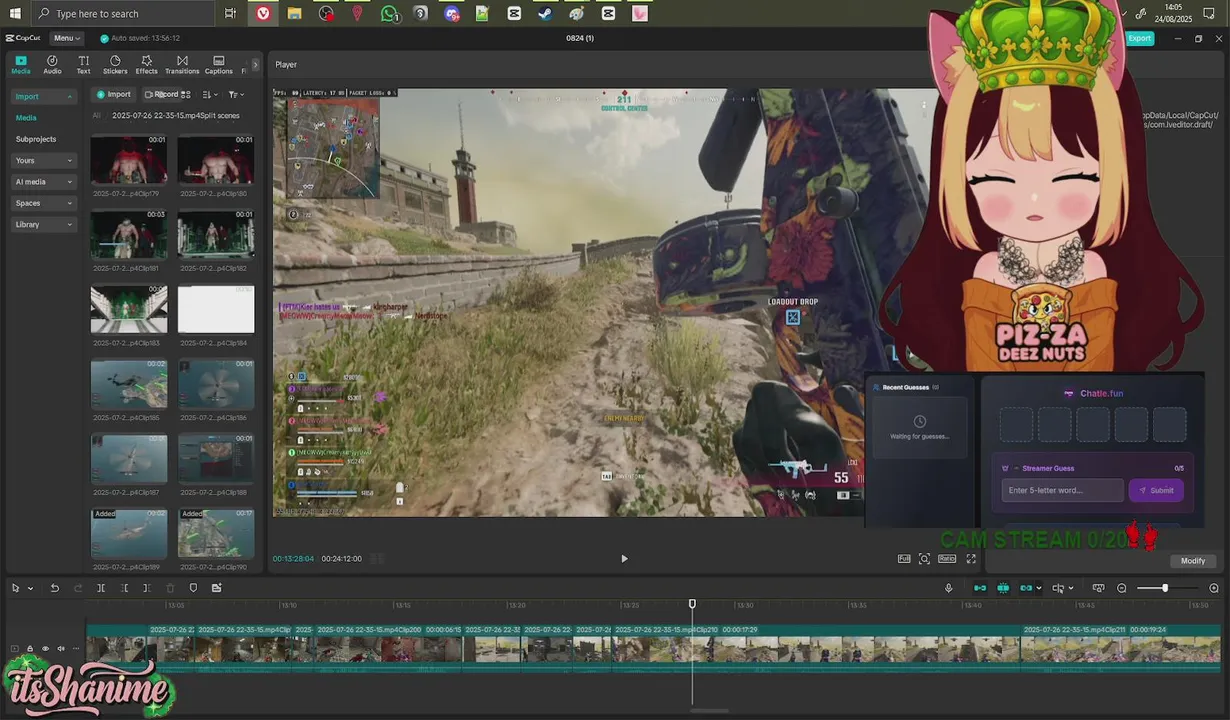The width and height of the screenshot is (1230, 720).
Task: Select the white Clip184 thumbnail
Action: click(x=216, y=310)
